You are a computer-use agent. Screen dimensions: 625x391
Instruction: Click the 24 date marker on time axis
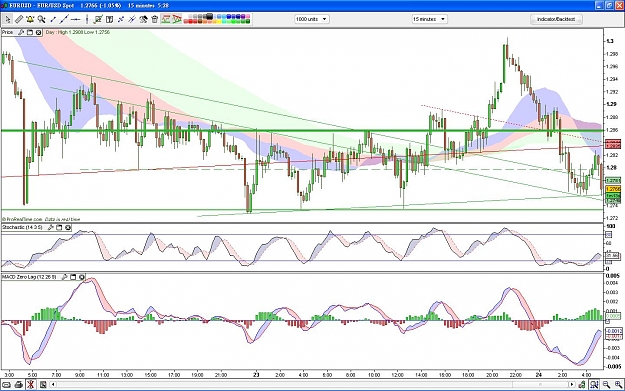[x=539, y=375]
